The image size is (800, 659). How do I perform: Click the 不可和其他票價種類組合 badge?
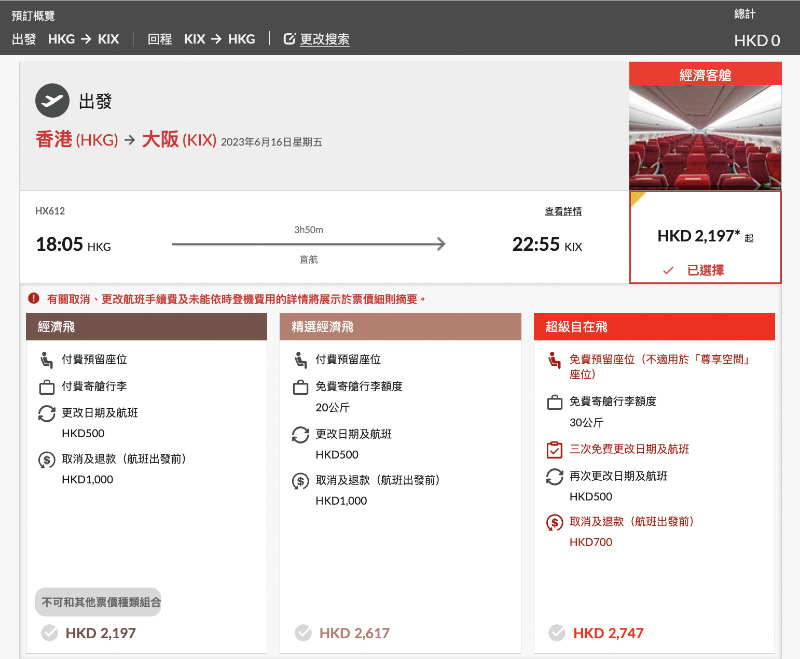[98, 602]
